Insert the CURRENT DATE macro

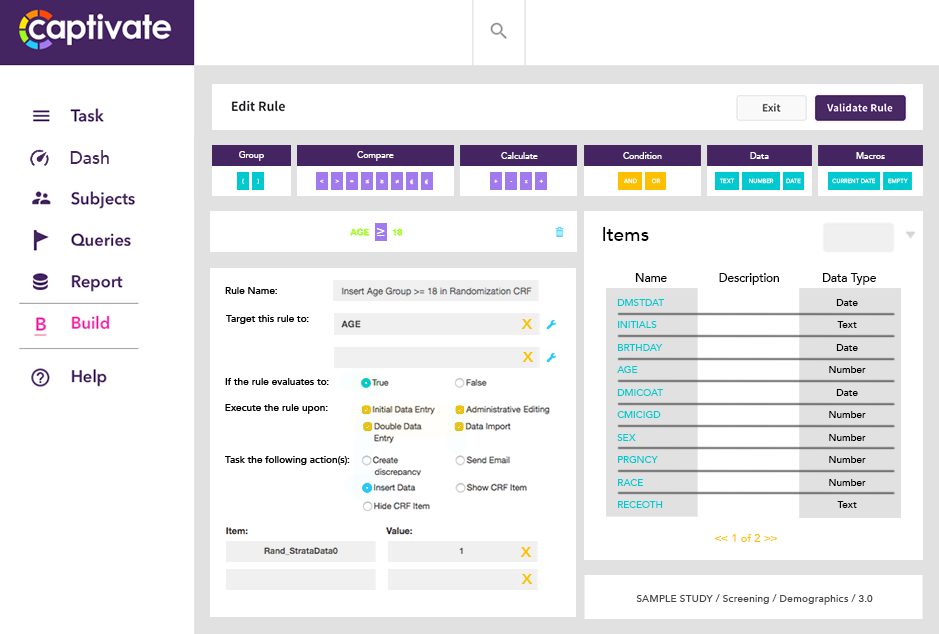853,181
